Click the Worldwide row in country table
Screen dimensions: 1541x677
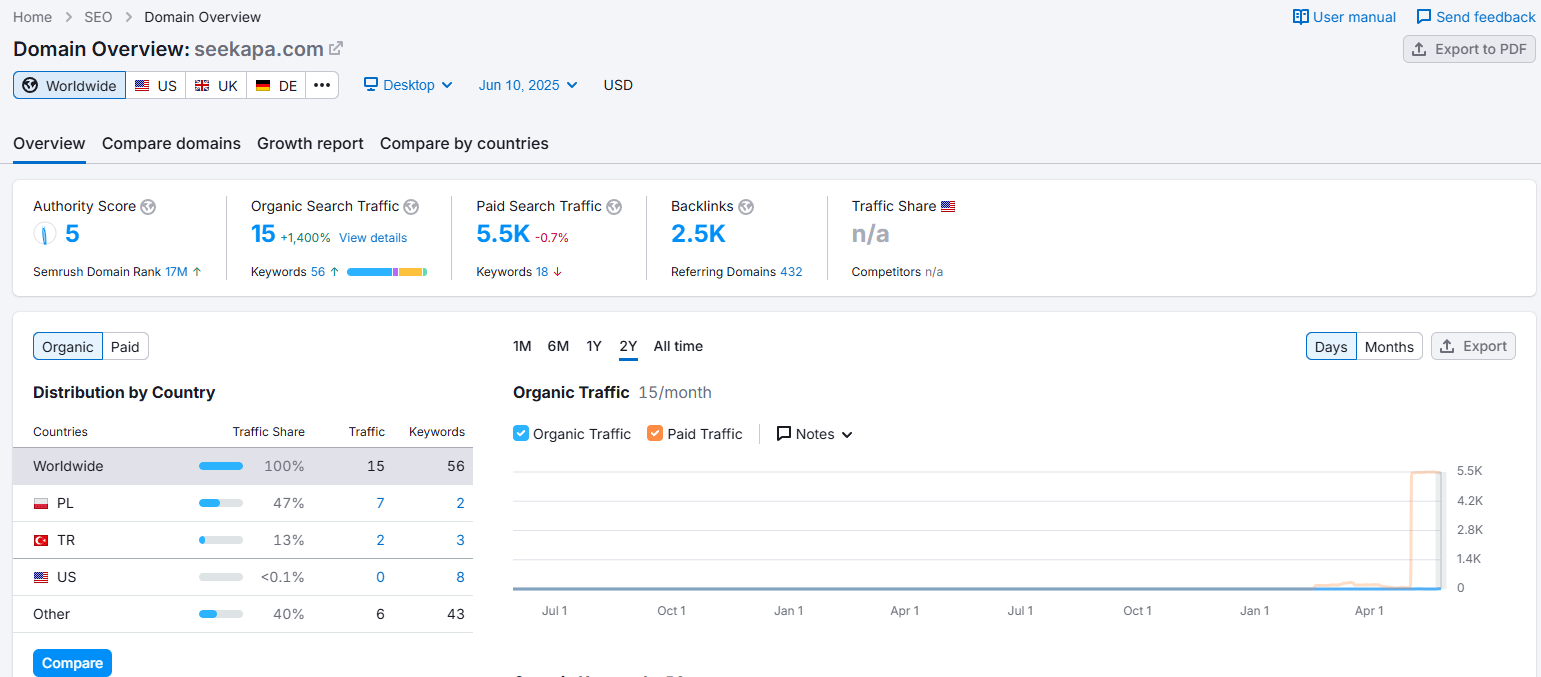pyautogui.click(x=243, y=466)
